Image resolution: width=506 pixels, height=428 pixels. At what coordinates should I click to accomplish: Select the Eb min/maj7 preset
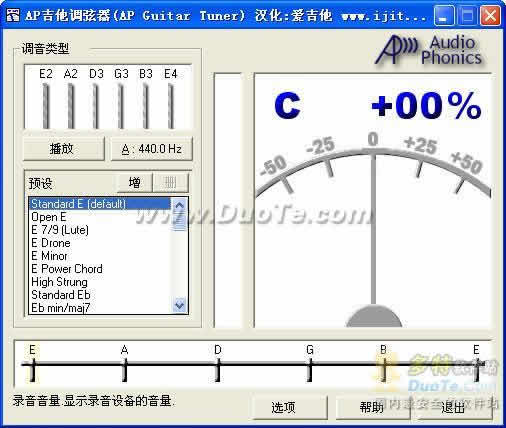coord(100,307)
